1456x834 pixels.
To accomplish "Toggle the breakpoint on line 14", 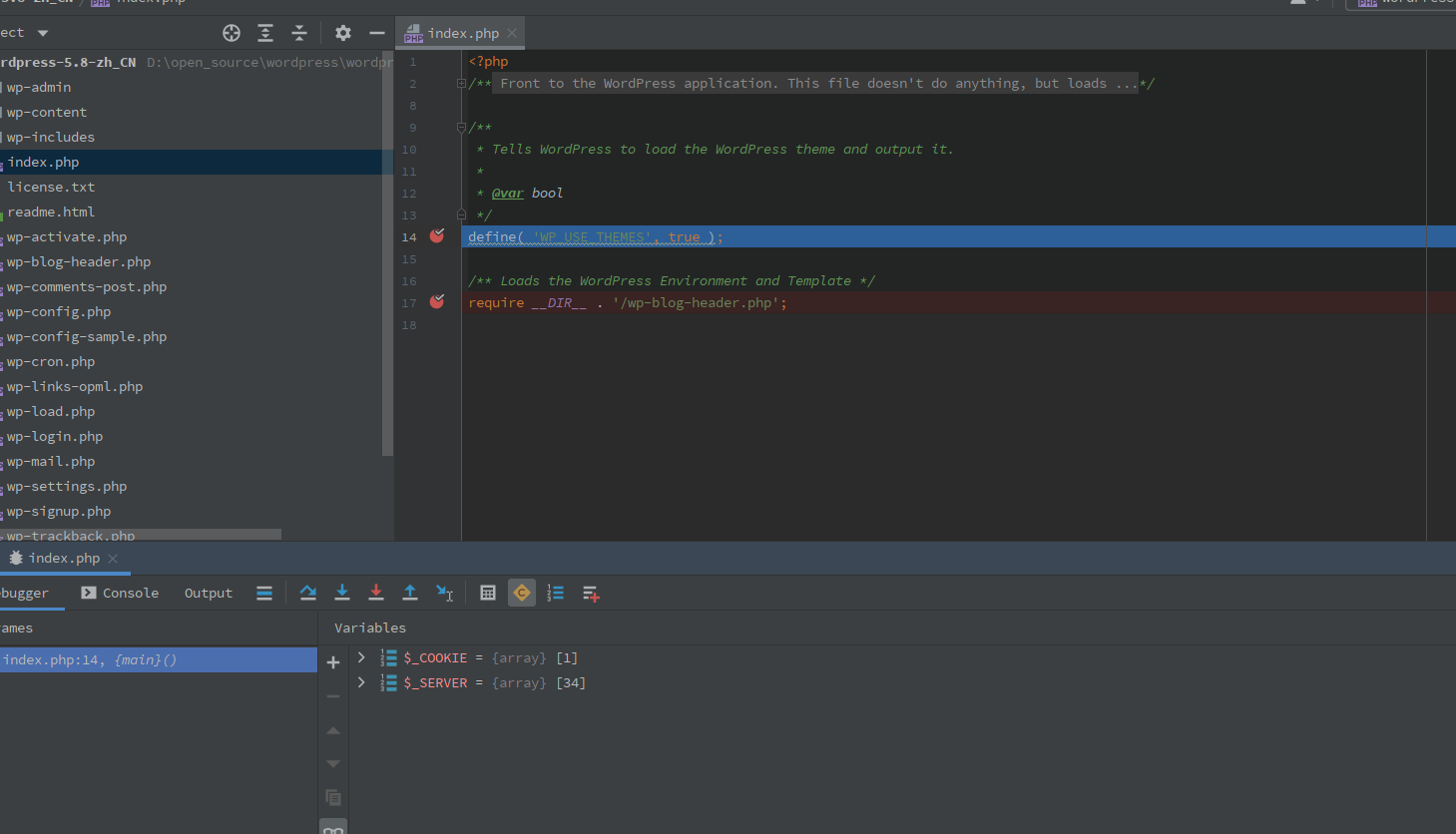I will point(437,236).
